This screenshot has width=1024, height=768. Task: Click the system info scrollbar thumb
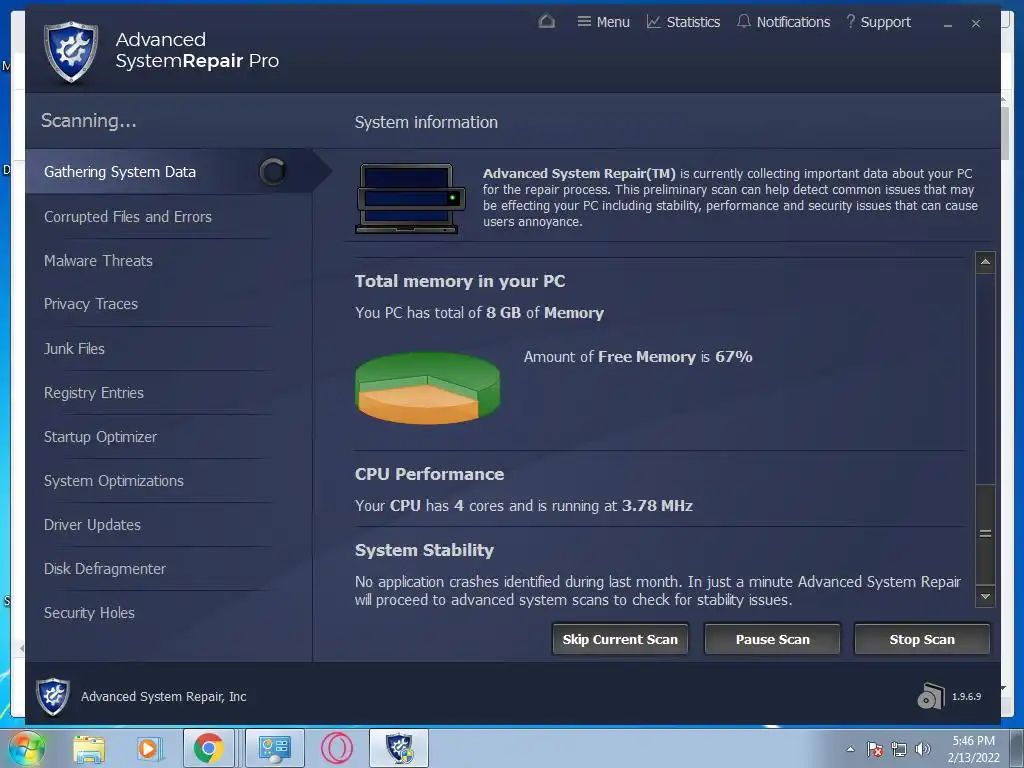985,534
